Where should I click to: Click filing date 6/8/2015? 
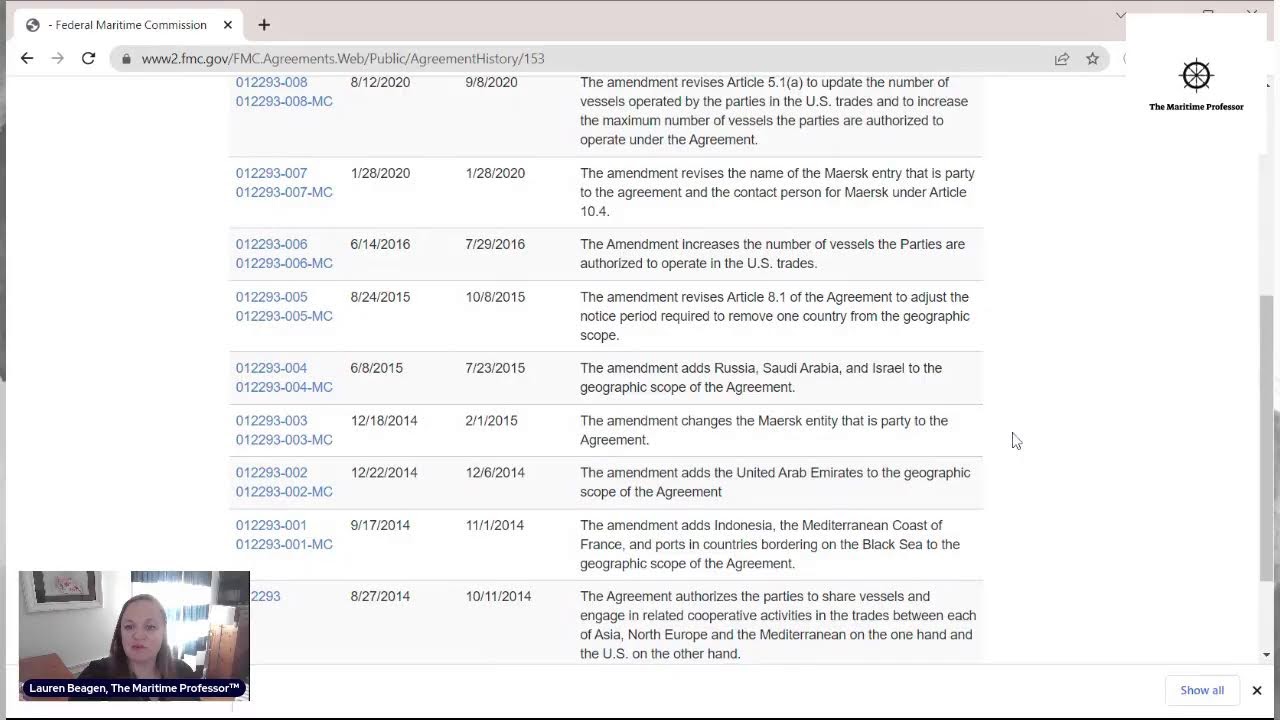[x=376, y=368]
